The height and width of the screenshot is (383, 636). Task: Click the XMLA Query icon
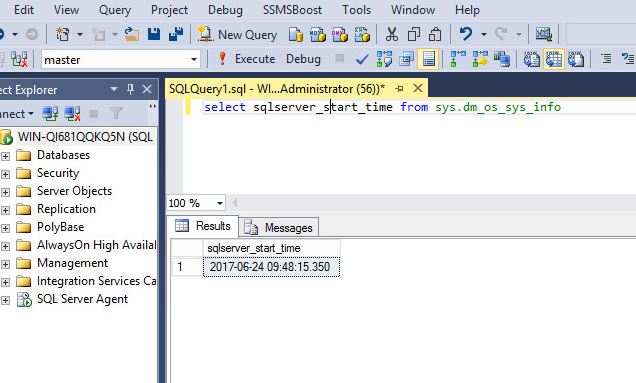point(362,35)
